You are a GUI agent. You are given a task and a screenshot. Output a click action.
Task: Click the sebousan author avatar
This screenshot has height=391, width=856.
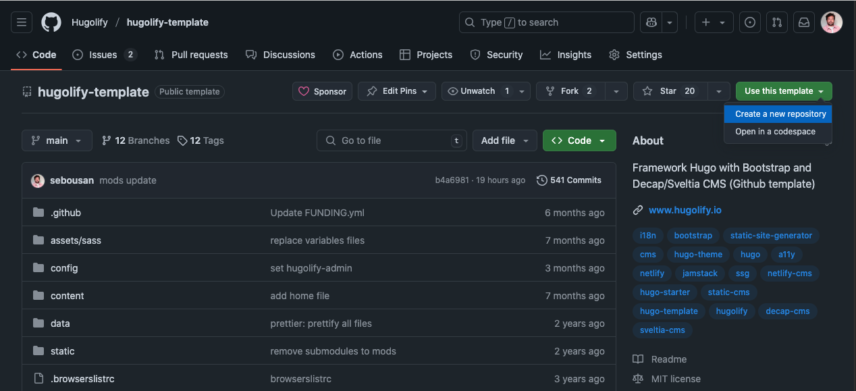point(38,180)
